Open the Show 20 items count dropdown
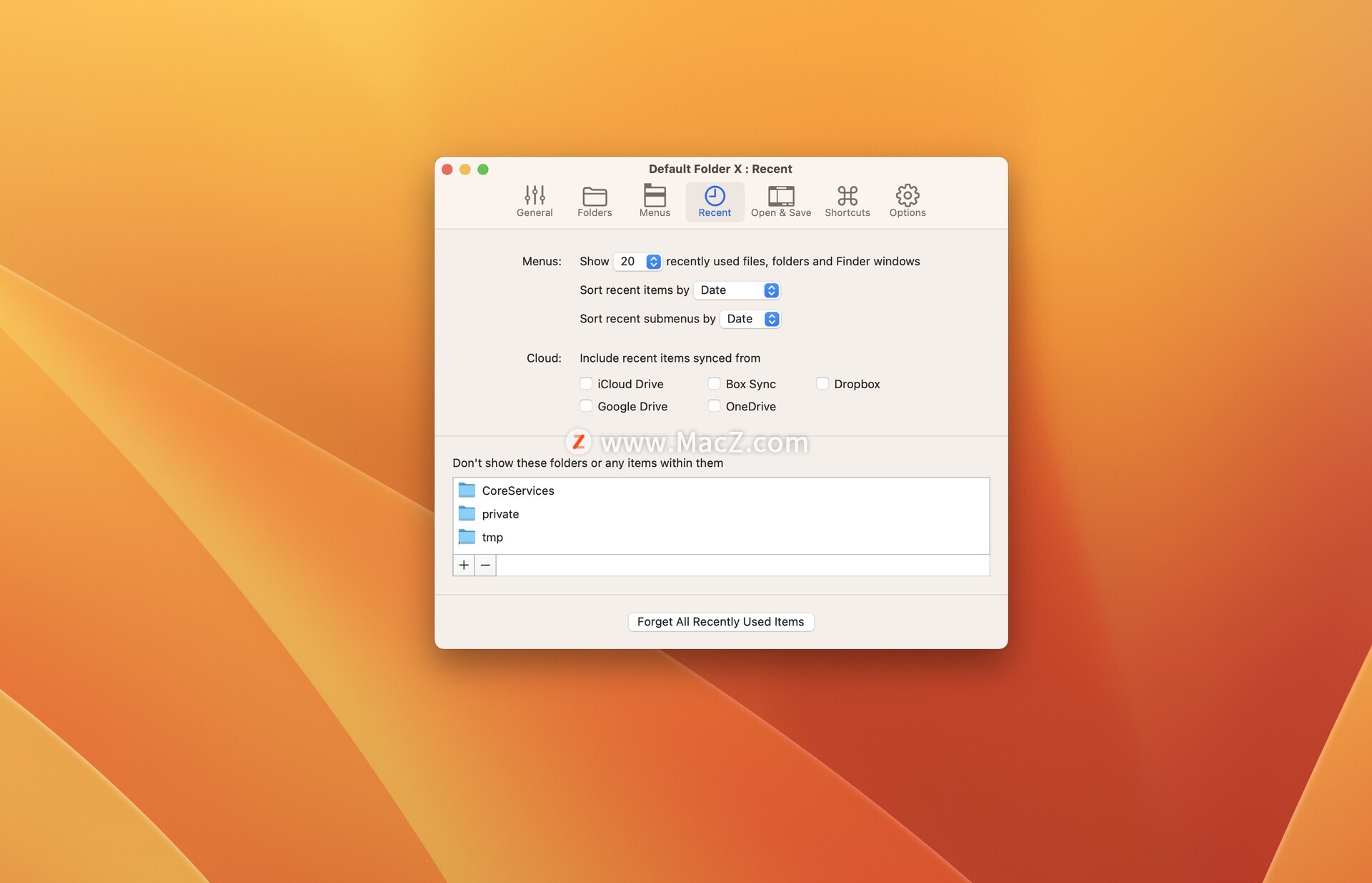 [x=637, y=262]
